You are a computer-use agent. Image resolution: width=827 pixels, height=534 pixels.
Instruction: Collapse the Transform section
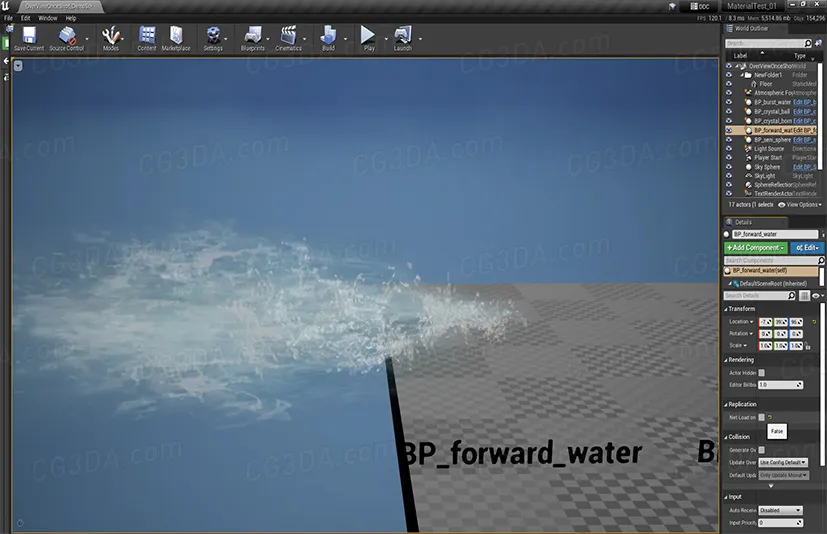pyautogui.click(x=726, y=309)
